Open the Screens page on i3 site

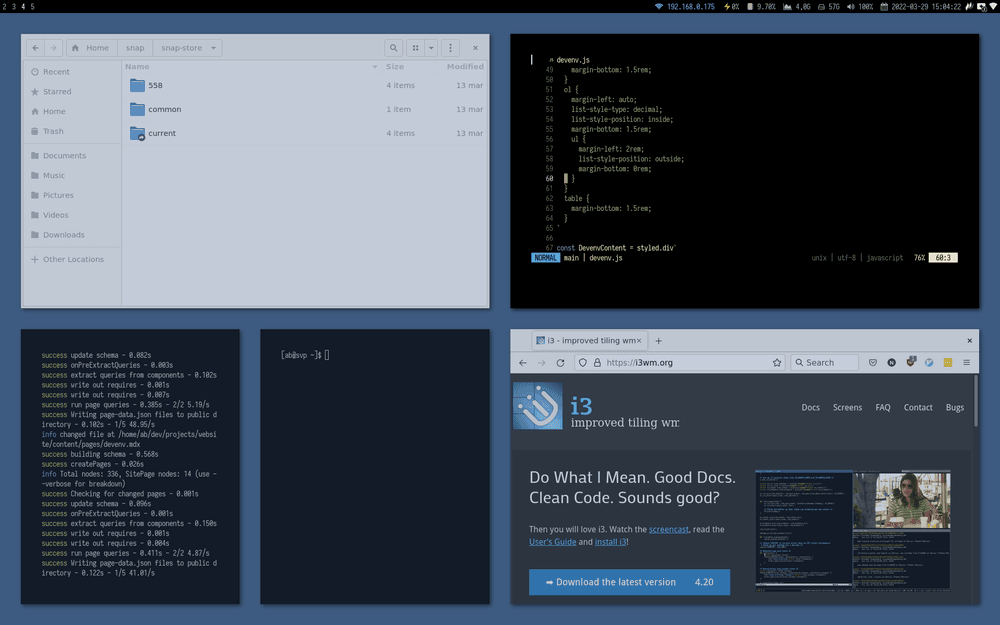click(847, 408)
